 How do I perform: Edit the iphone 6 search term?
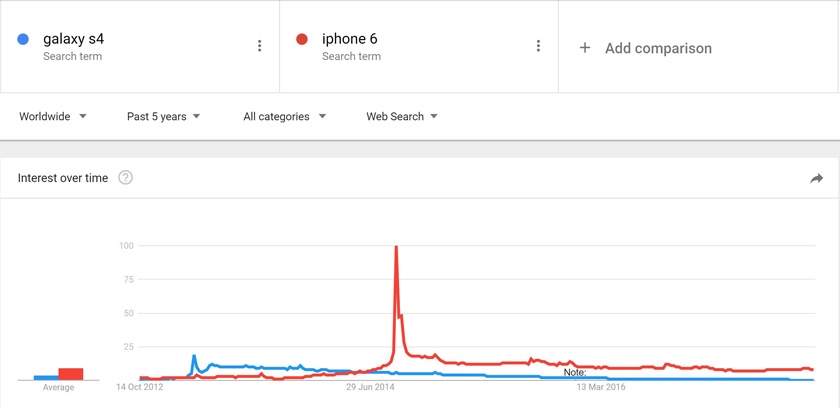pos(349,40)
